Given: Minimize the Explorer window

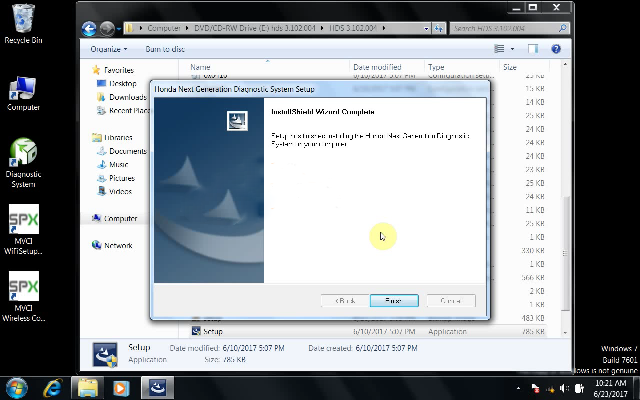Looking at the screenshot, I should coord(516,7).
